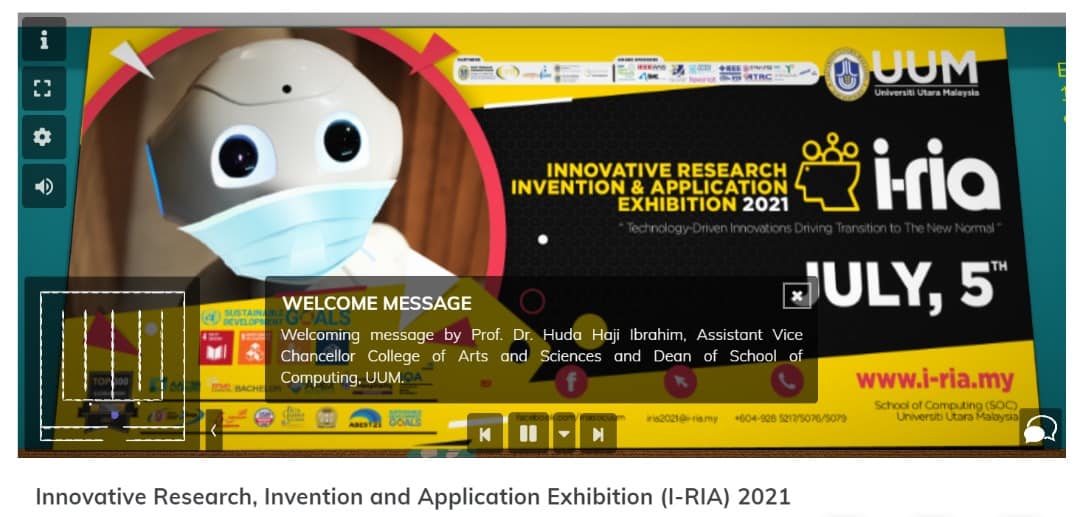The image size is (1080, 517).
Task: Skip to the next scene button
Action: (x=598, y=434)
